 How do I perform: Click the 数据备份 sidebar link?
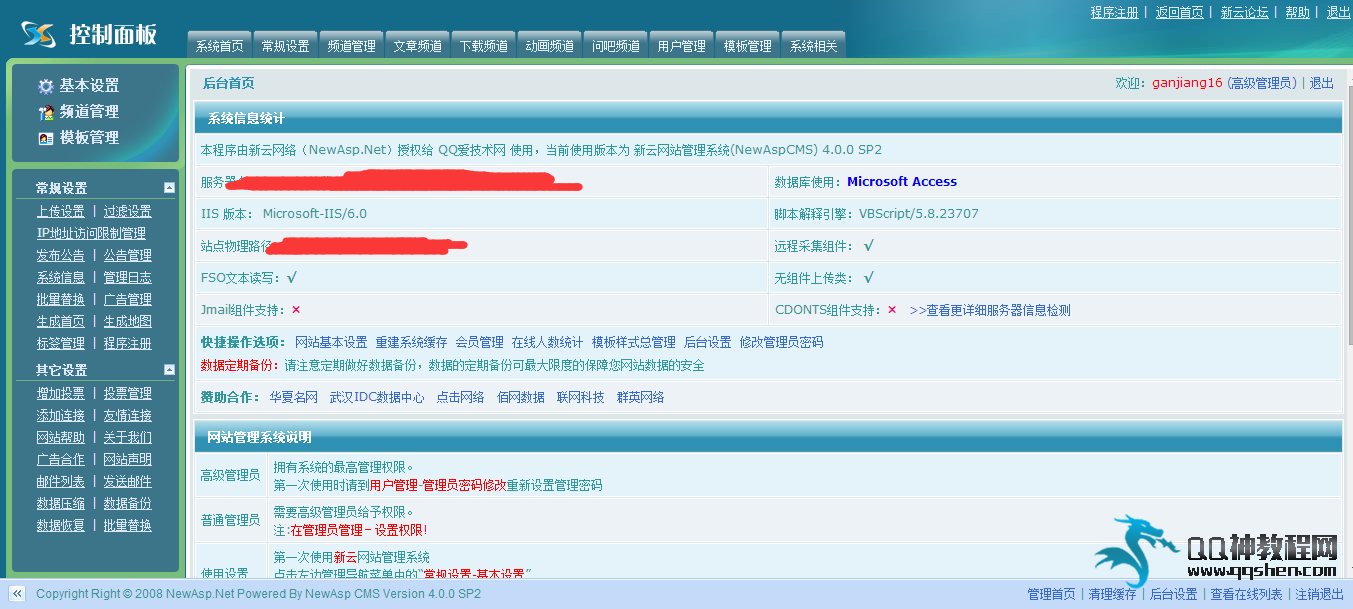pyautogui.click(x=128, y=503)
